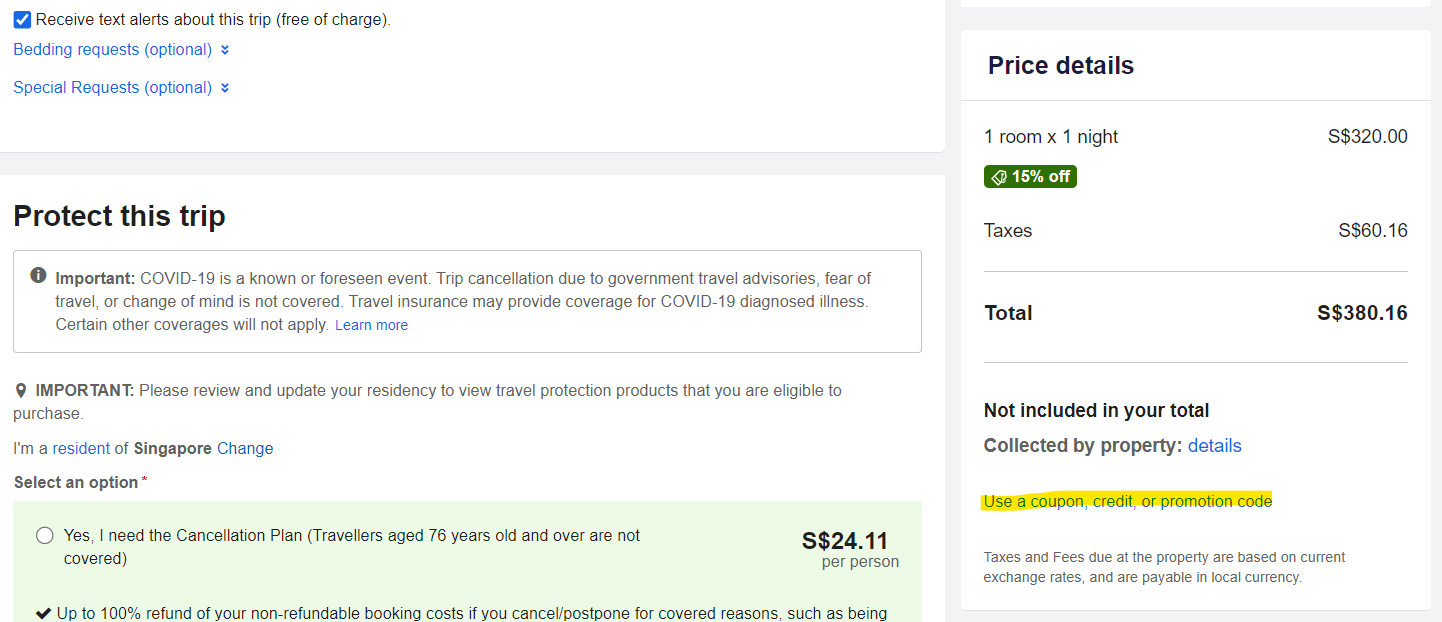Click the Learn more link about travel insurance
Screen dimensions: 1442x622
pyautogui.click(x=371, y=324)
